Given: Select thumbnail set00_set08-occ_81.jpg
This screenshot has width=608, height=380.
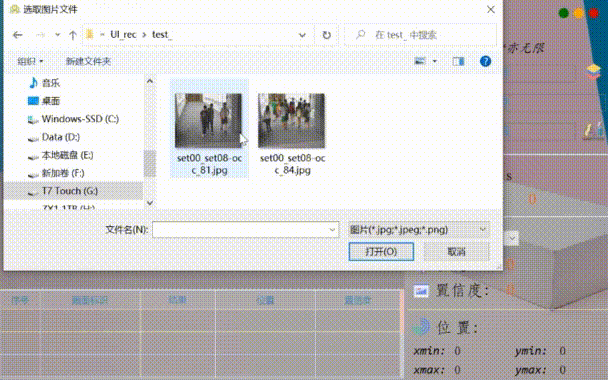Looking at the screenshot, I should point(209,129).
